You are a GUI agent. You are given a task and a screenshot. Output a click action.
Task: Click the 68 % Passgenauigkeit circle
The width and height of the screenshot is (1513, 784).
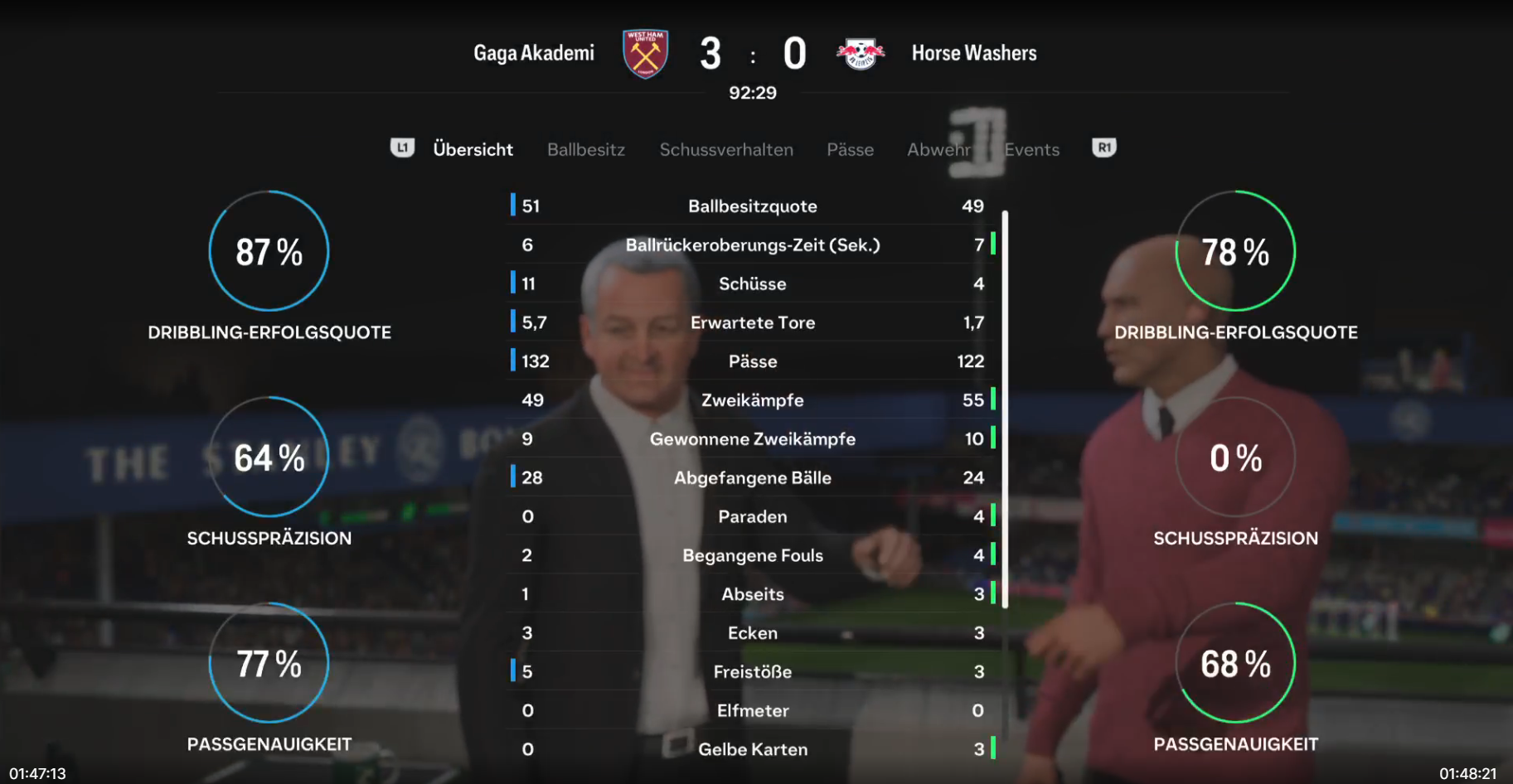[x=1235, y=663]
